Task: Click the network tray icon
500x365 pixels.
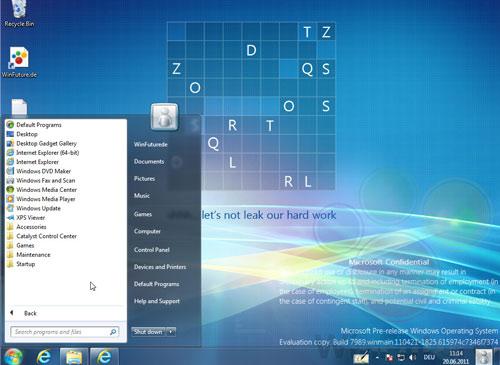Action: (401, 358)
